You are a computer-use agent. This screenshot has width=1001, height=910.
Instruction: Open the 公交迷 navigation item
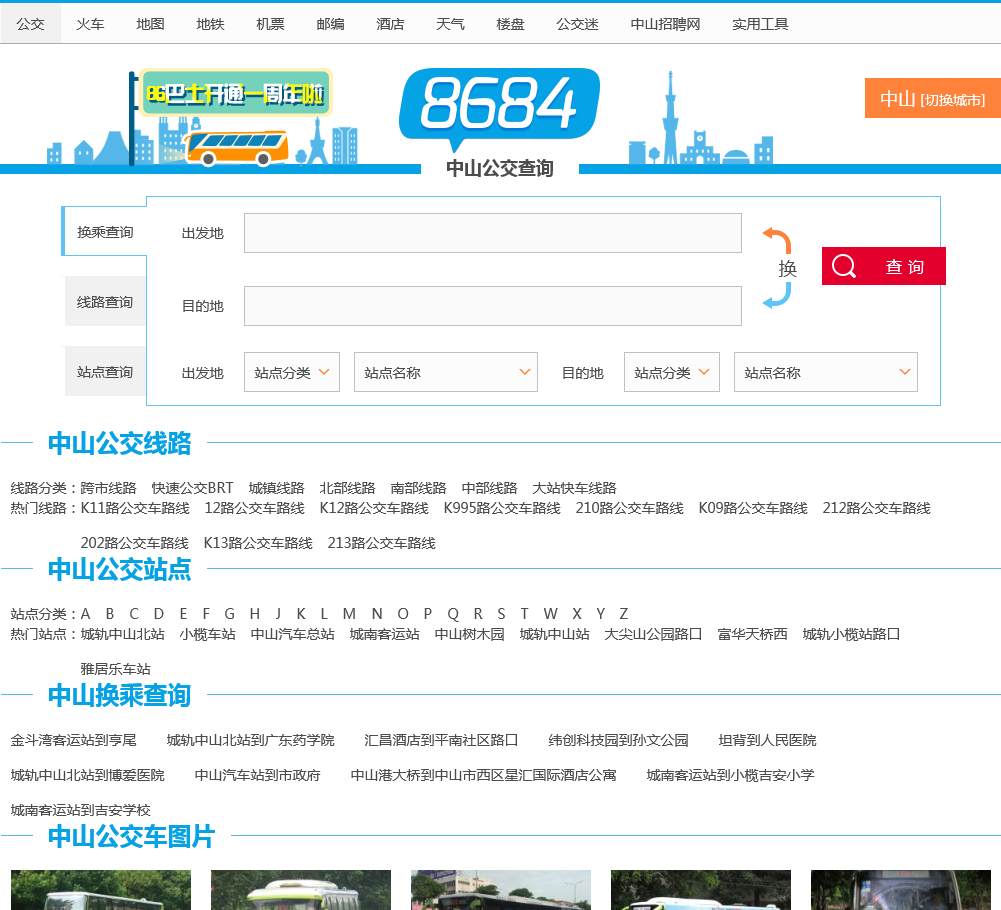[x=577, y=24]
